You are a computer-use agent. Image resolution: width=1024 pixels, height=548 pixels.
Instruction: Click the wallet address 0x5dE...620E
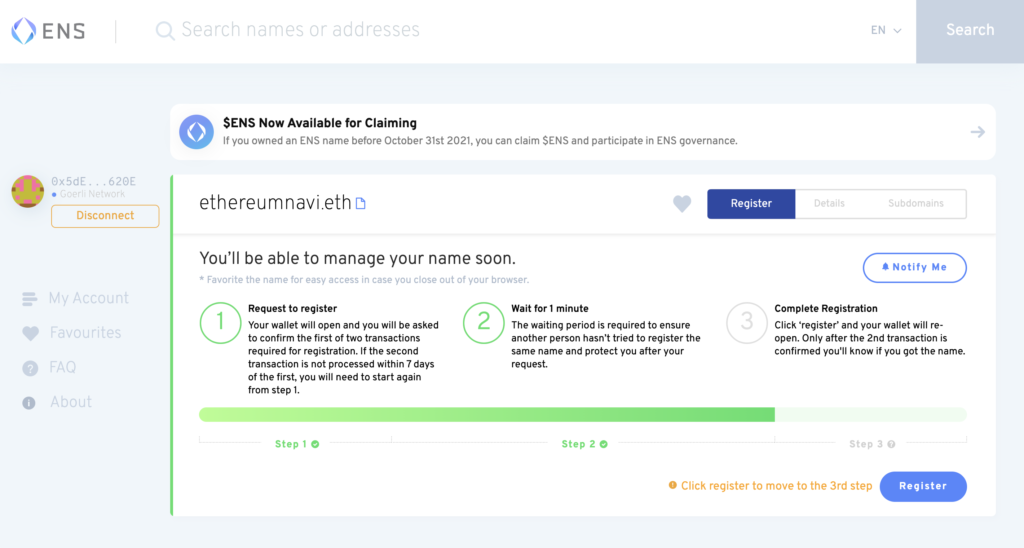click(x=93, y=182)
